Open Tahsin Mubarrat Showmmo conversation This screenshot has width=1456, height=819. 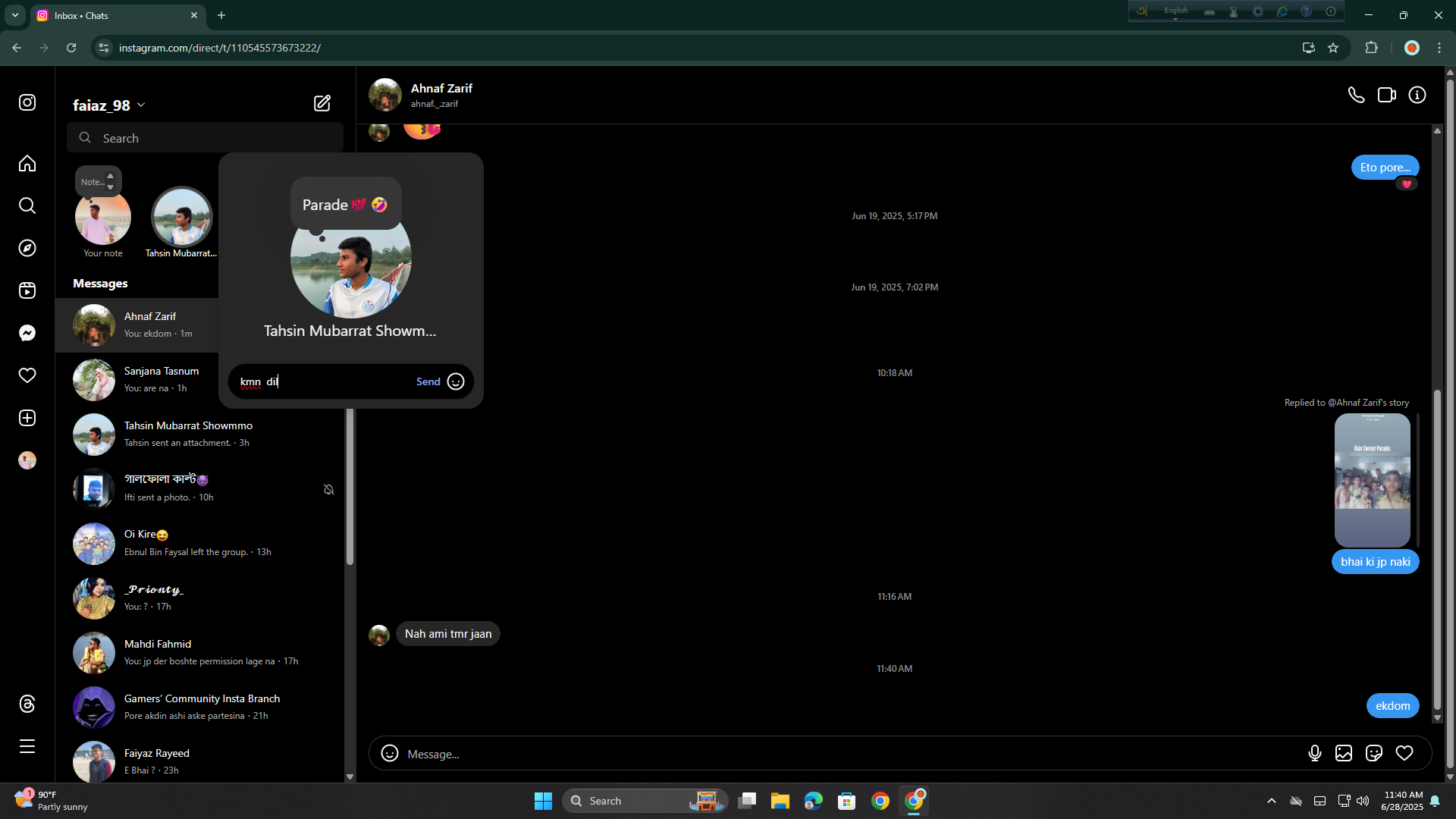(x=199, y=434)
